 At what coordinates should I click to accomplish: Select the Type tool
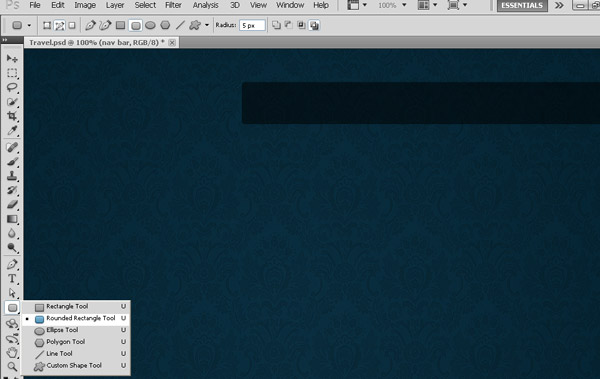[12, 279]
